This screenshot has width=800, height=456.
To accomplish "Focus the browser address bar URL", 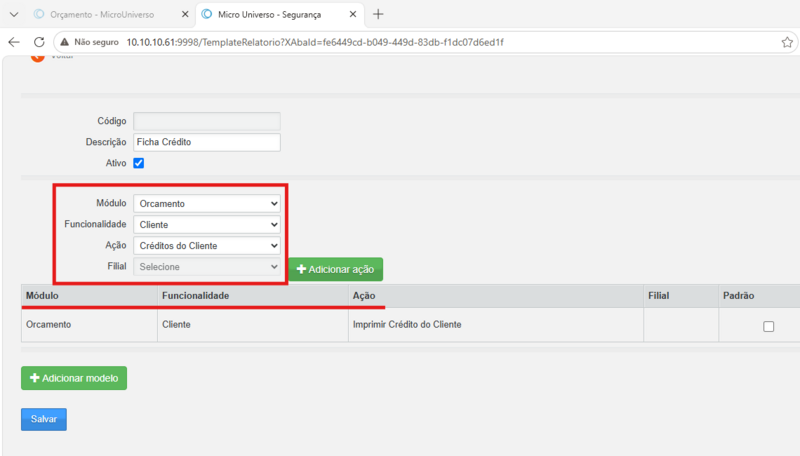I will pos(315,42).
